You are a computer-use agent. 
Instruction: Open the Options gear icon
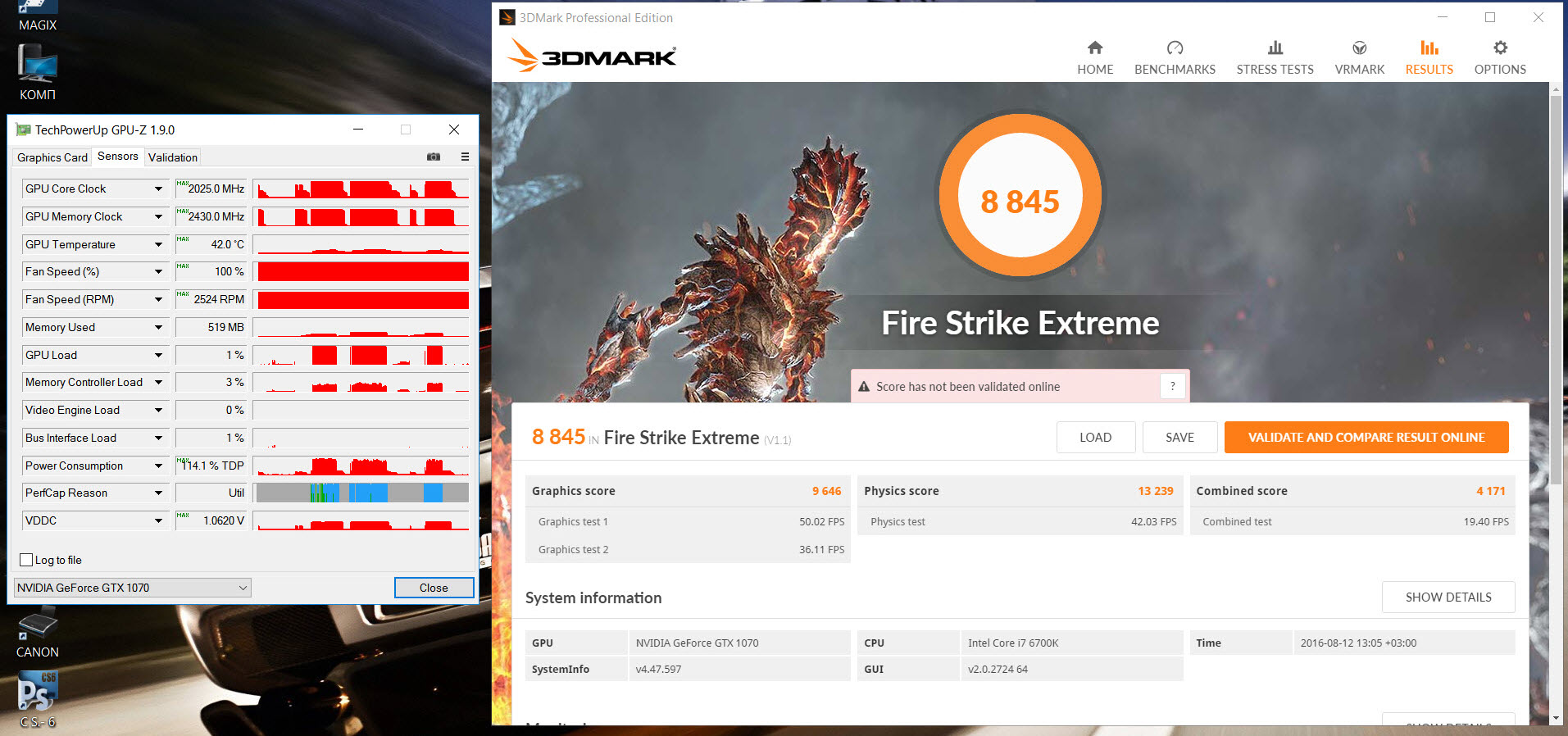pos(1500,48)
